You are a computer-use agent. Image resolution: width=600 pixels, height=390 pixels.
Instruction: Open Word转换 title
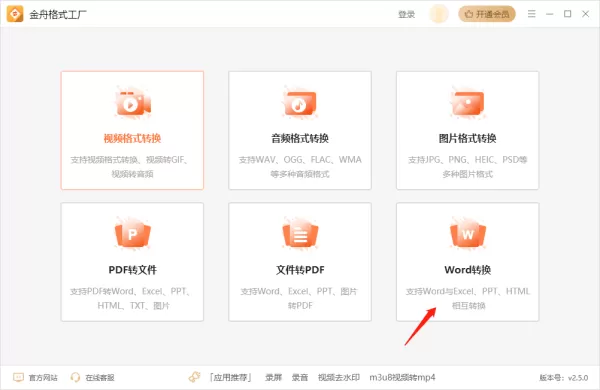click(468, 270)
